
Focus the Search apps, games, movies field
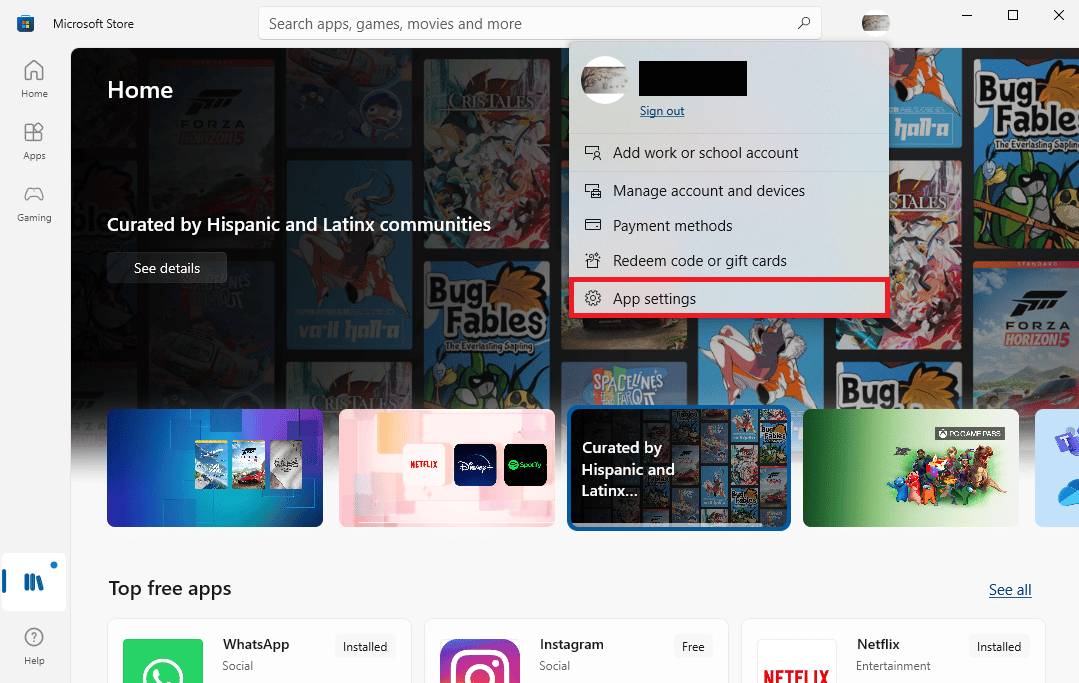pos(540,23)
